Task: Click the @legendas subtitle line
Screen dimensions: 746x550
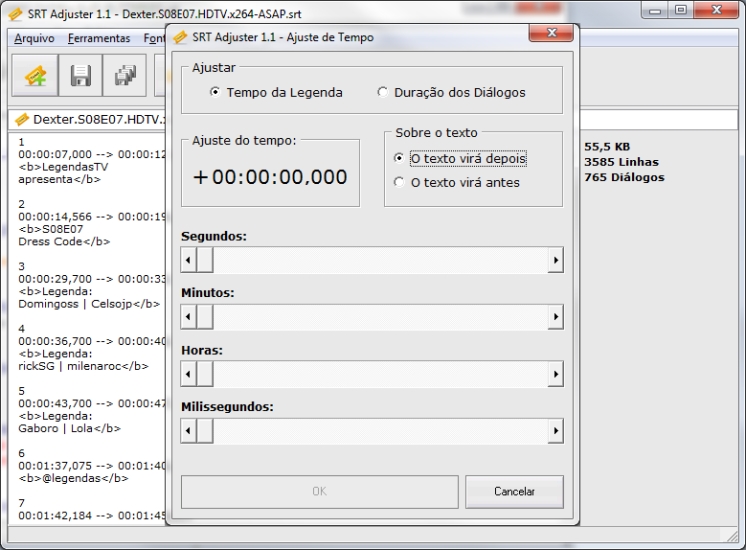Action: (x=73, y=478)
